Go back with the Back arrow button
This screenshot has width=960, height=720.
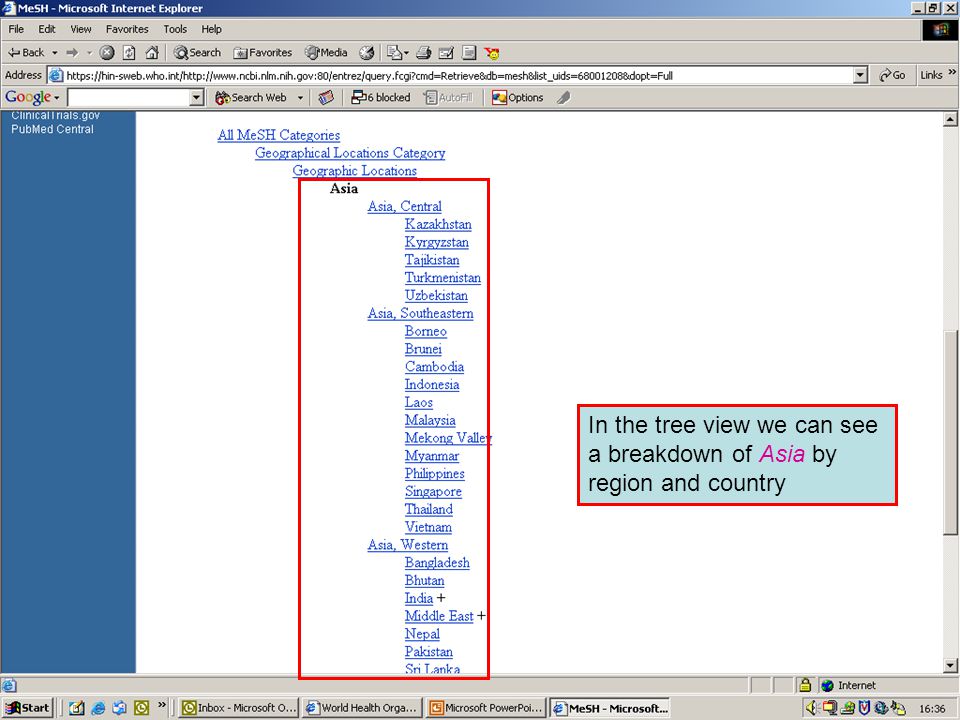(x=26, y=53)
